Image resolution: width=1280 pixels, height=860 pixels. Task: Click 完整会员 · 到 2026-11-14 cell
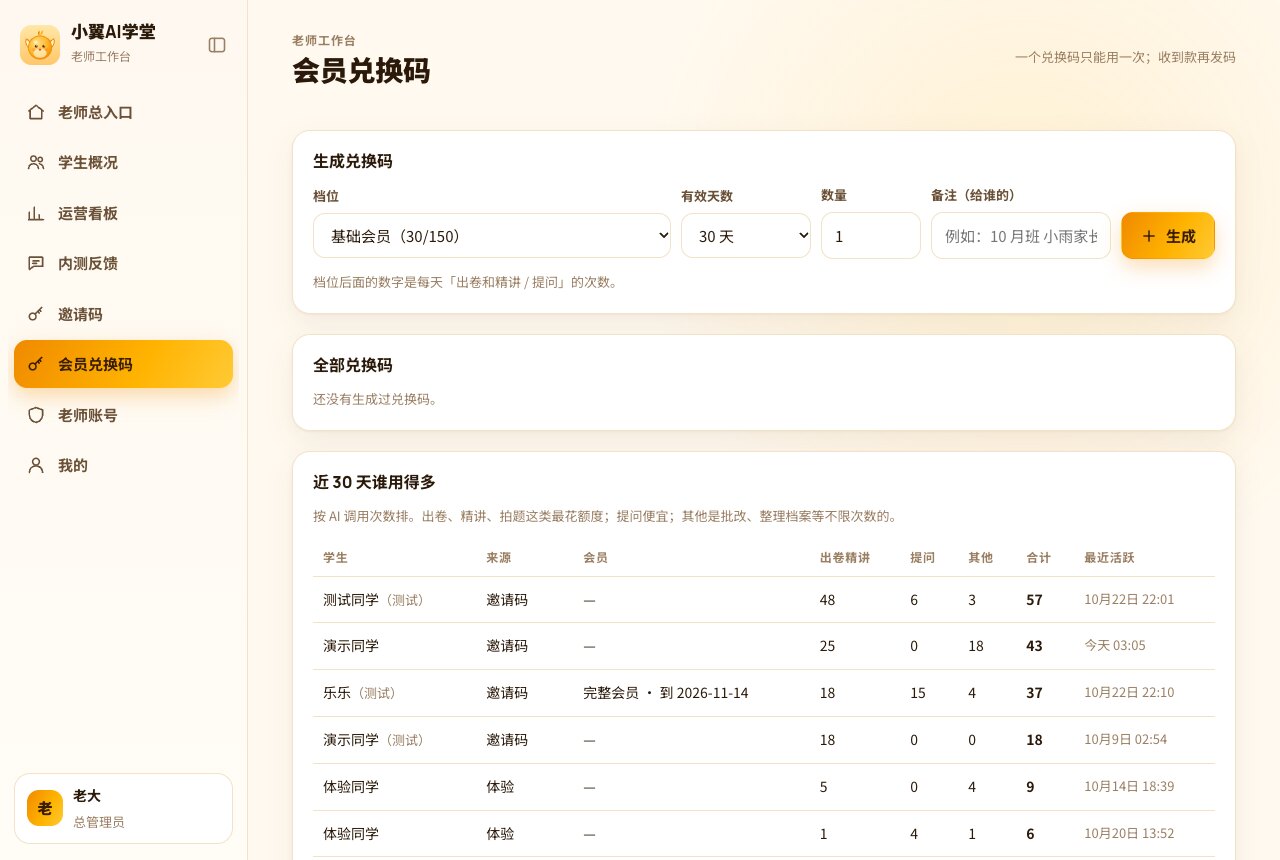click(666, 693)
